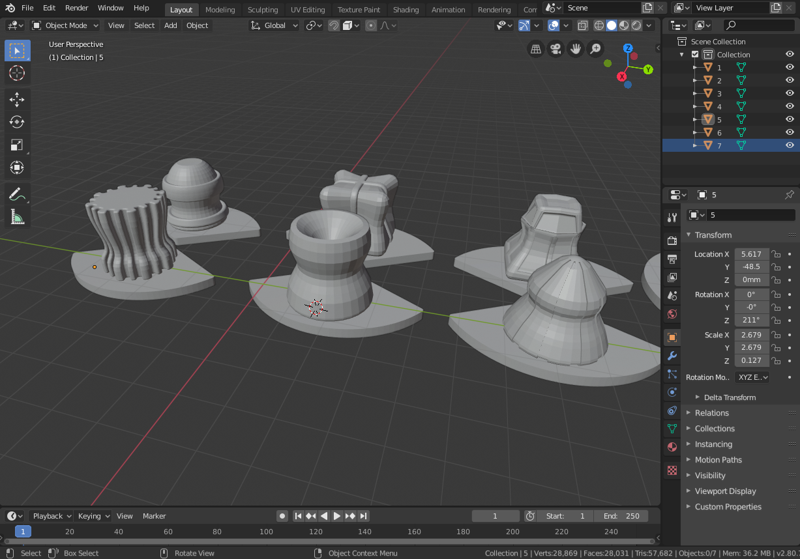Select the Annotate tool

point(17,194)
